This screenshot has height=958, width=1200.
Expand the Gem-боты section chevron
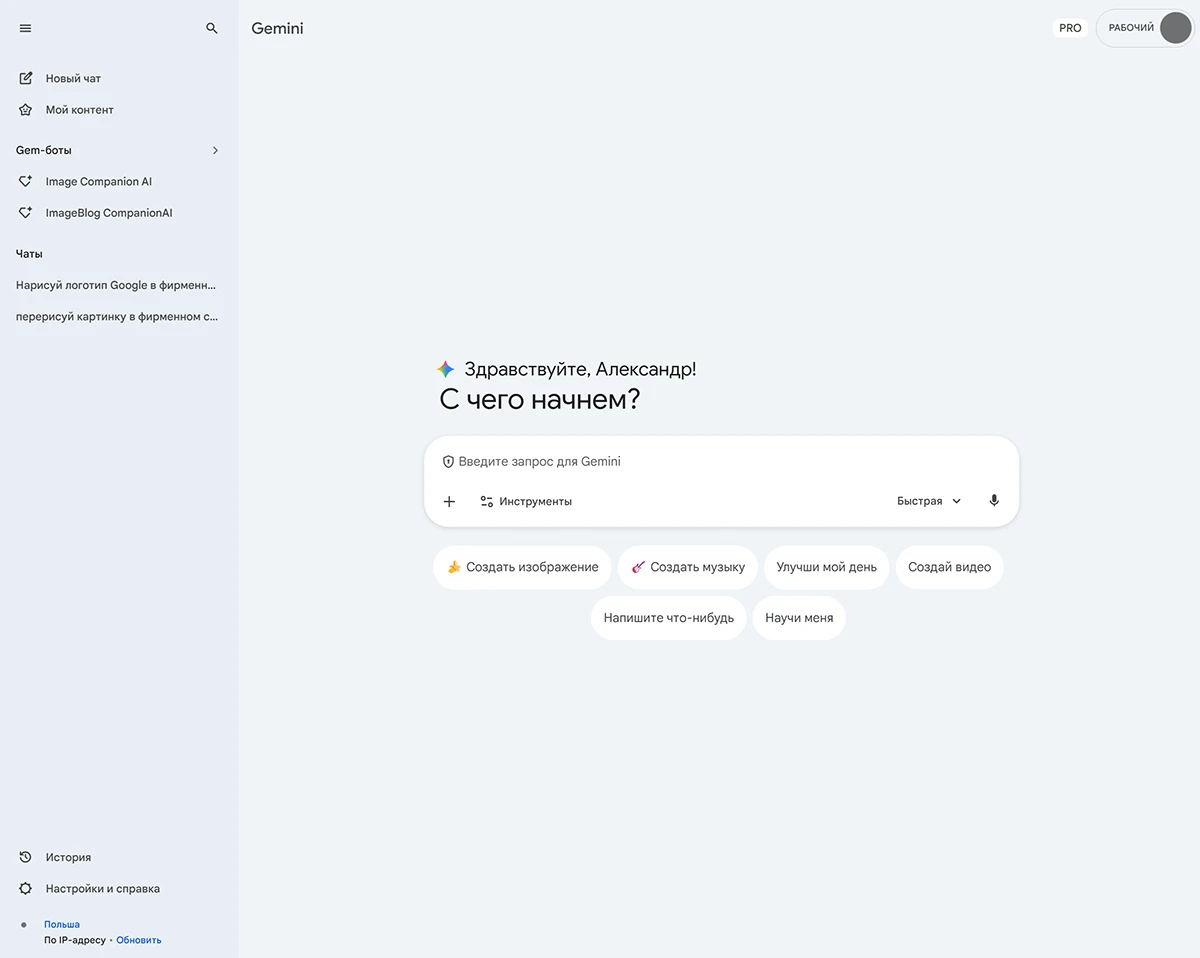click(x=215, y=150)
